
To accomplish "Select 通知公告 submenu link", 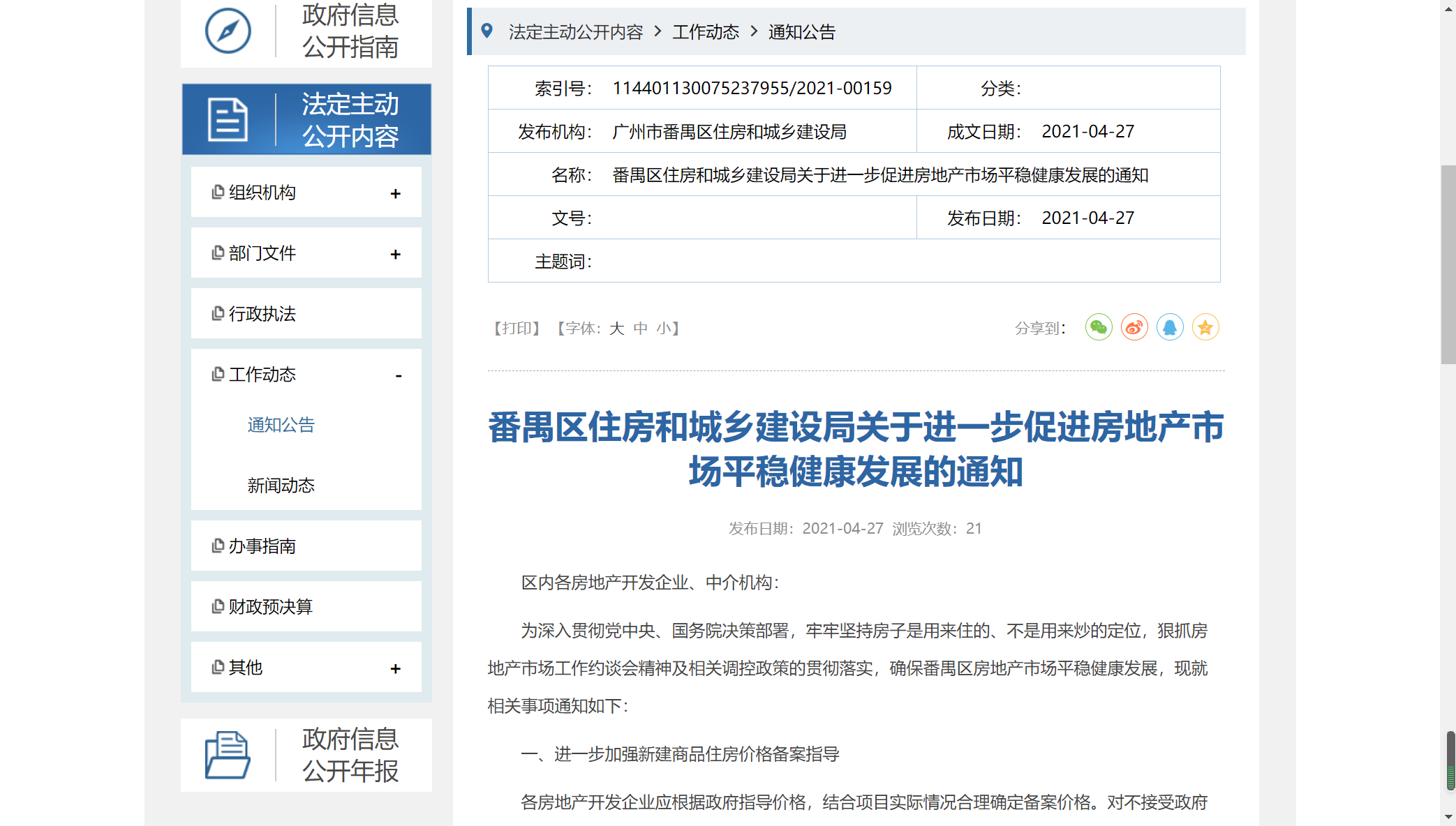I will tap(281, 425).
